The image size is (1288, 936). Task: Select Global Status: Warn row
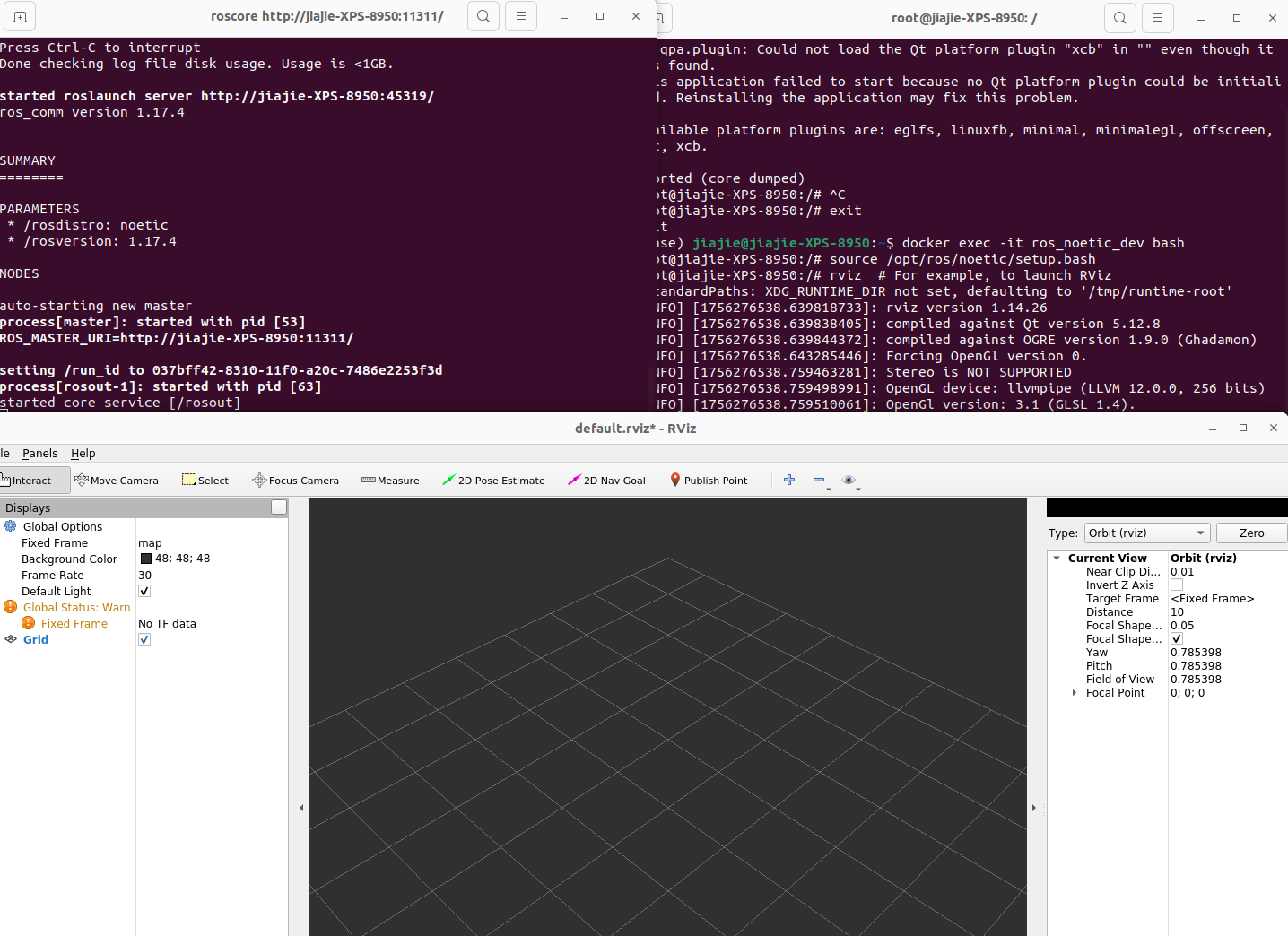point(76,607)
